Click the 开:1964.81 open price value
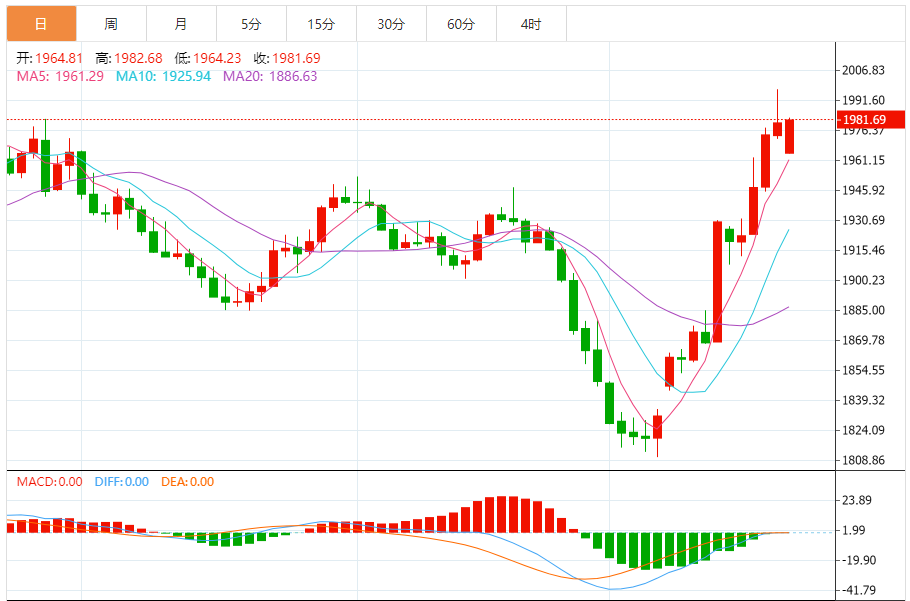This screenshot has height=601, width=910. tap(49, 58)
